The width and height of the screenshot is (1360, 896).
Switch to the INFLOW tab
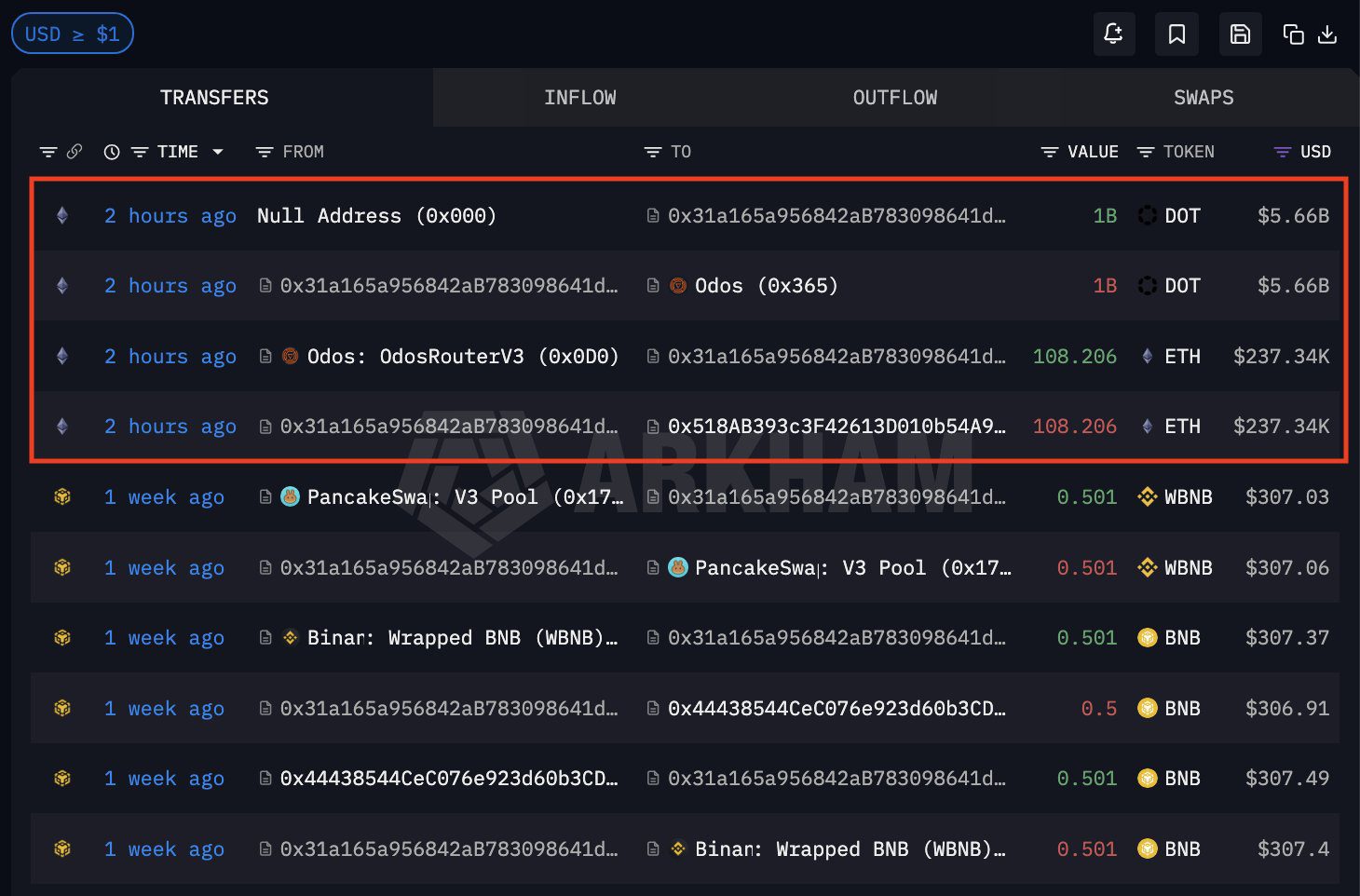(579, 98)
